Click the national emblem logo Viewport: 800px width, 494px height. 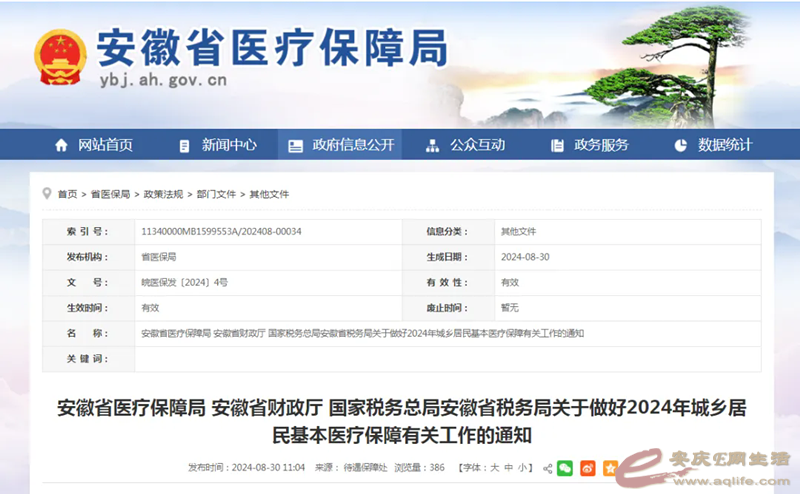click(60, 58)
